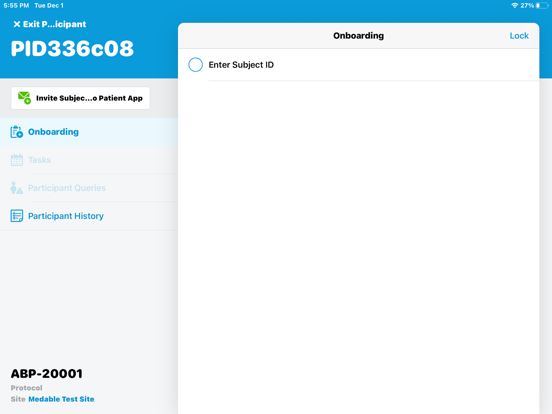The image size is (552, 414).
Task: Check the Wi-Fi status icon
Action: (515, 6)
